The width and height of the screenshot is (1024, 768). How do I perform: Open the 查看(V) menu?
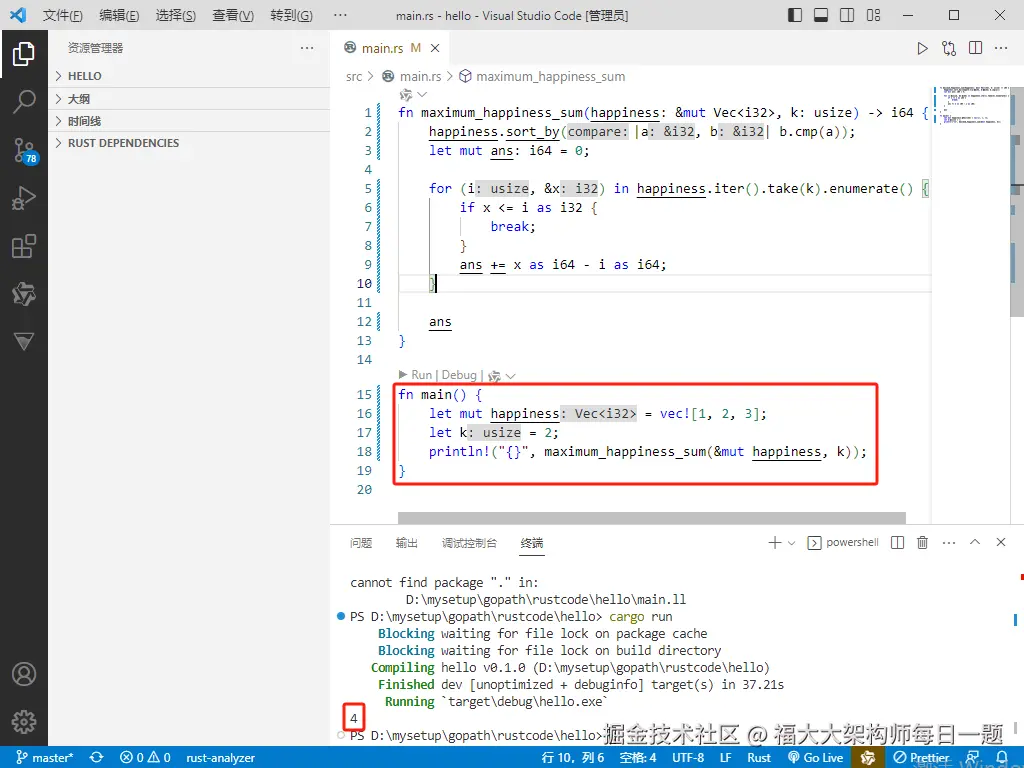pyautogui.click(x=233, y=15)
